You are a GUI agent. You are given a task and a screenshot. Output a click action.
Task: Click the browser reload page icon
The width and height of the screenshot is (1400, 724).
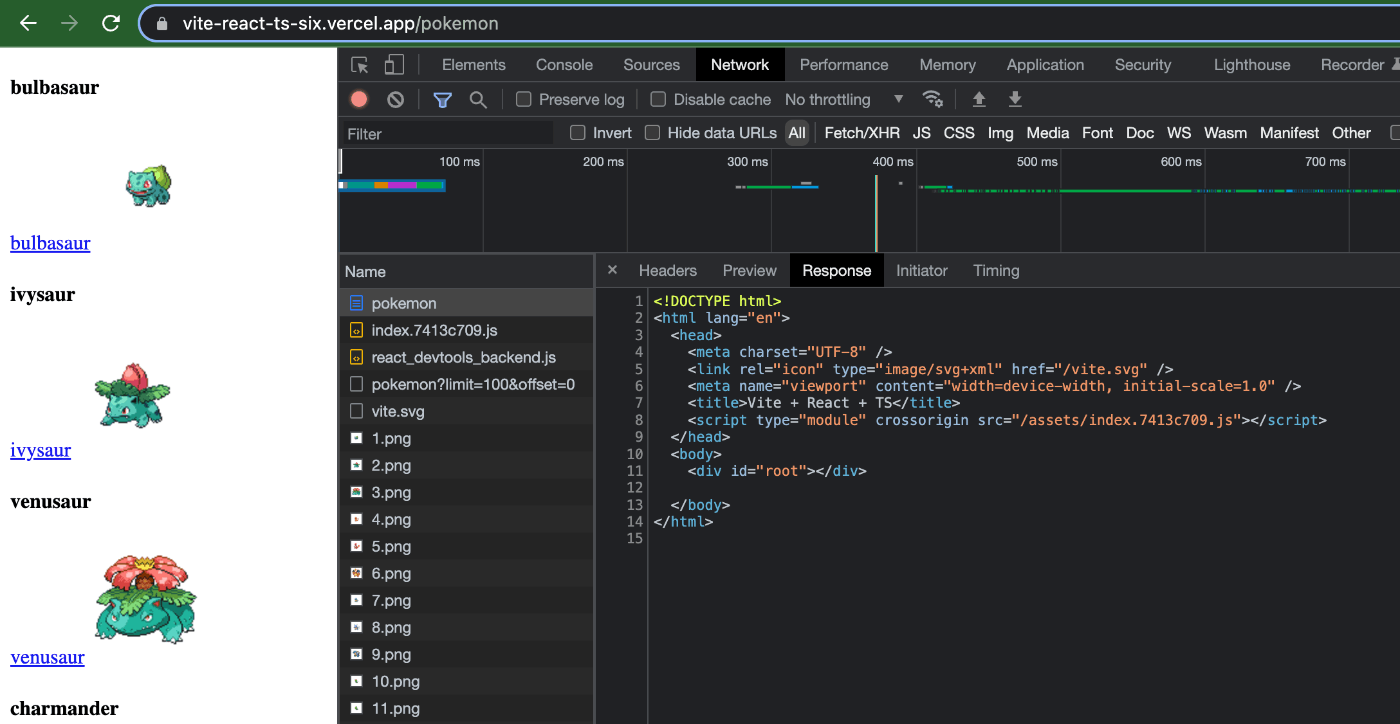point(111,23)
